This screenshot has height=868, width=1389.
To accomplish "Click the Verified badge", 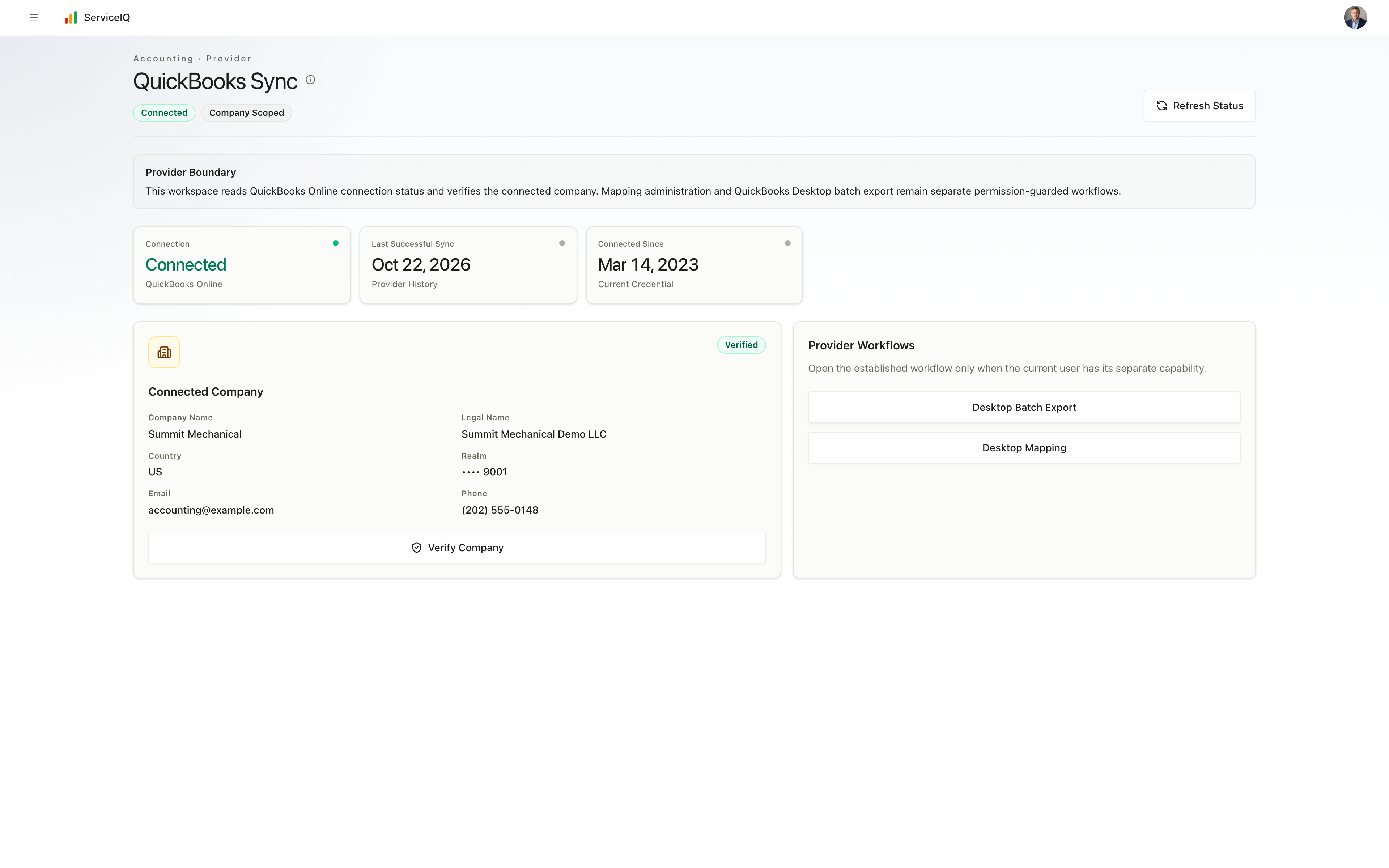I will click(x=741, y=345).
